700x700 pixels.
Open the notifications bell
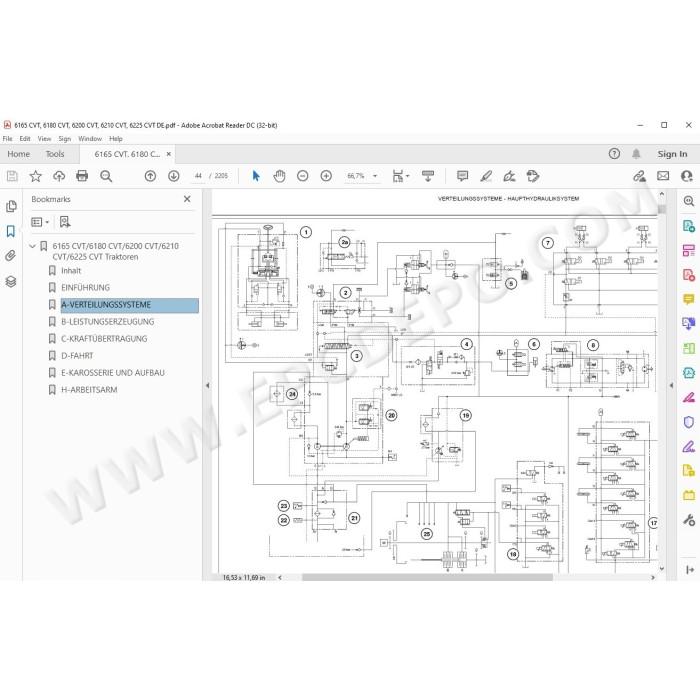click(x=636, y=154)
